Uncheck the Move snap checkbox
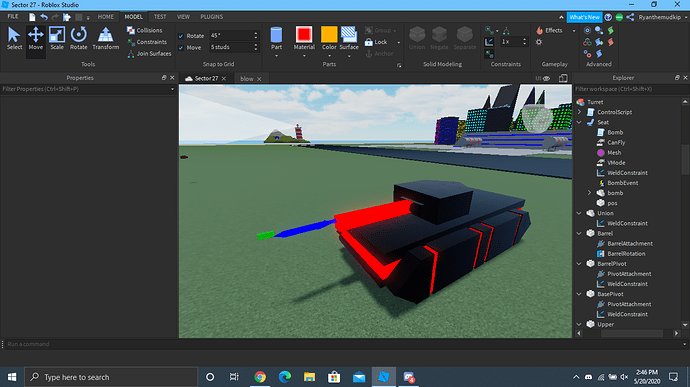 [181, 48]
